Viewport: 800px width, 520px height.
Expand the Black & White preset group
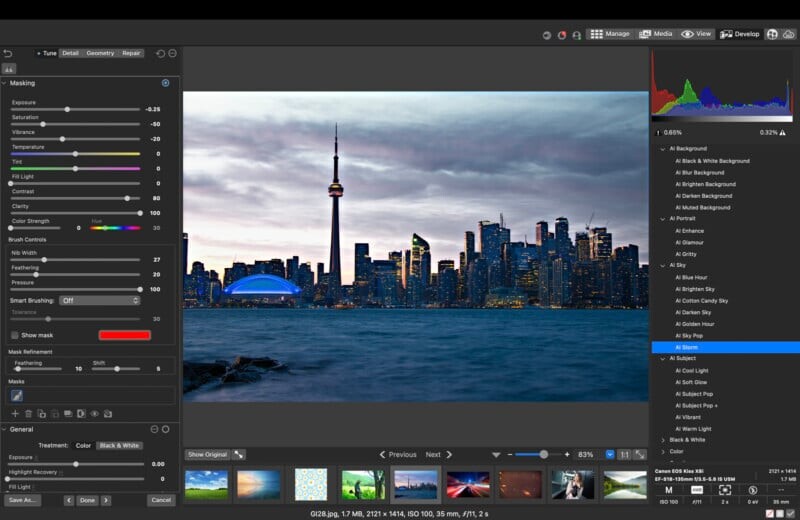click(x=663, y=439)
